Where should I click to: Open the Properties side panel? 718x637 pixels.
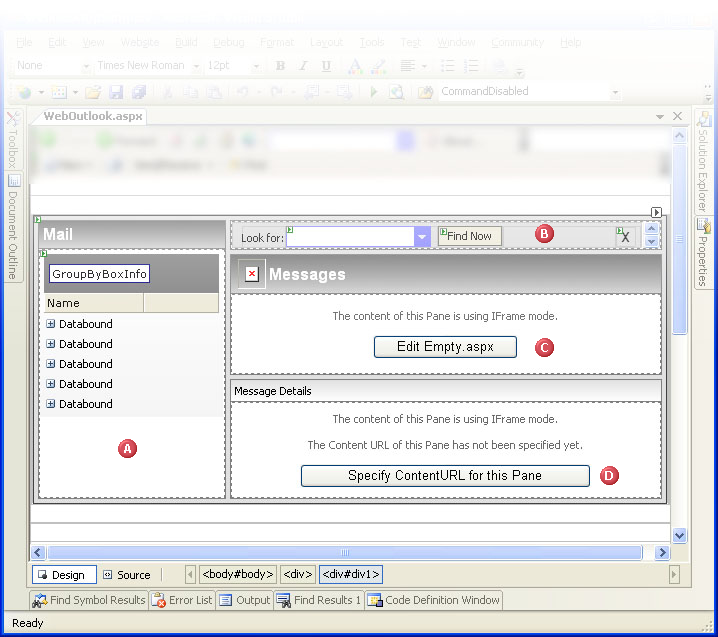703,252
